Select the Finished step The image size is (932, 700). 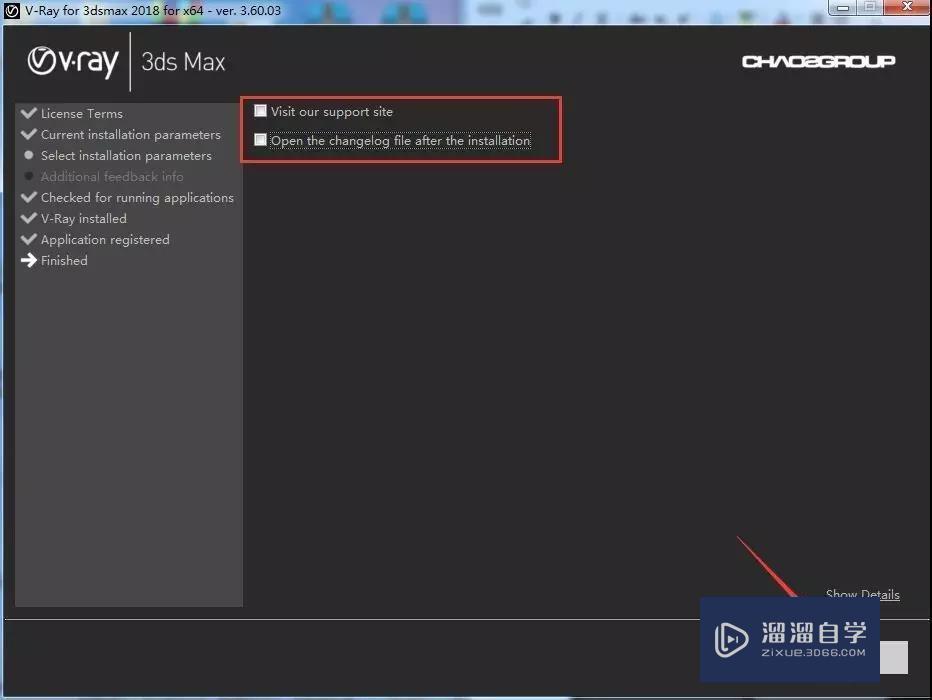point(54,260)
